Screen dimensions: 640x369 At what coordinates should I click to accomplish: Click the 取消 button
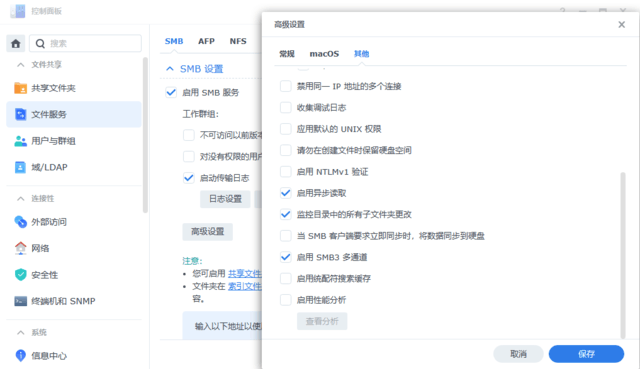(518, 354)
